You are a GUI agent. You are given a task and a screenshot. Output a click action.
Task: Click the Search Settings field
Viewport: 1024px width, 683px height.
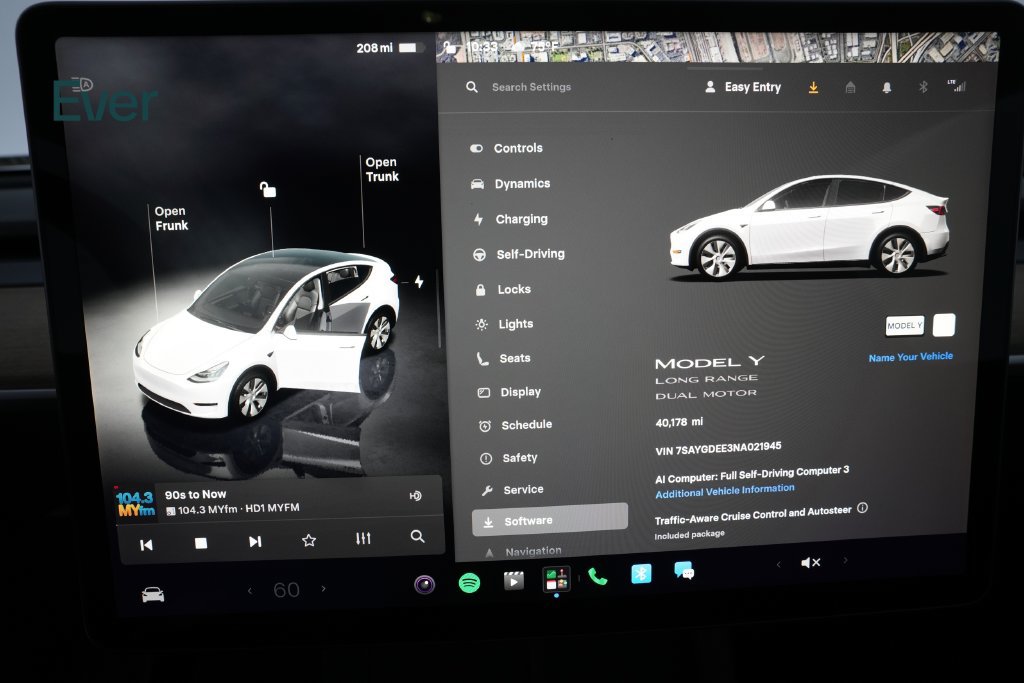(x=531, y=87)
